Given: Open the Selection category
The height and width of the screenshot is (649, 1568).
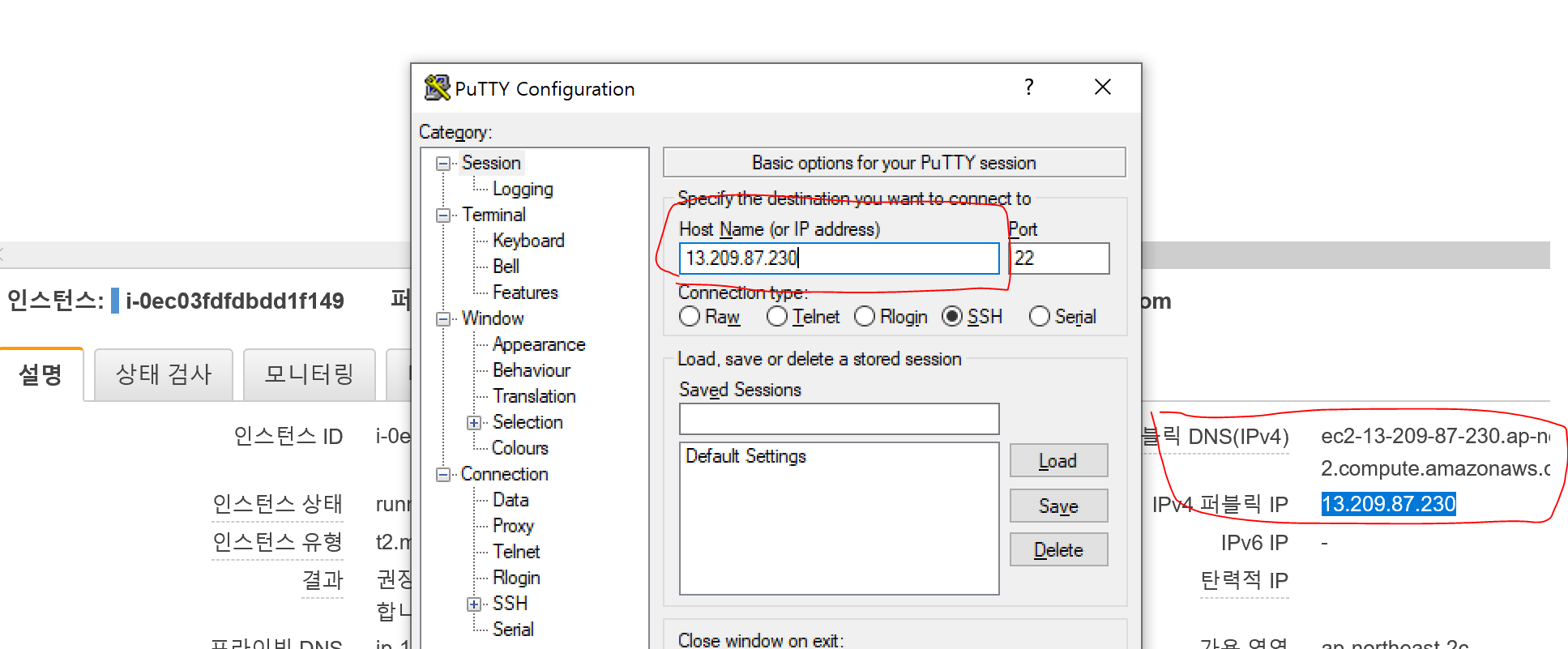Looking at the screenshot, I should point(528,422).
